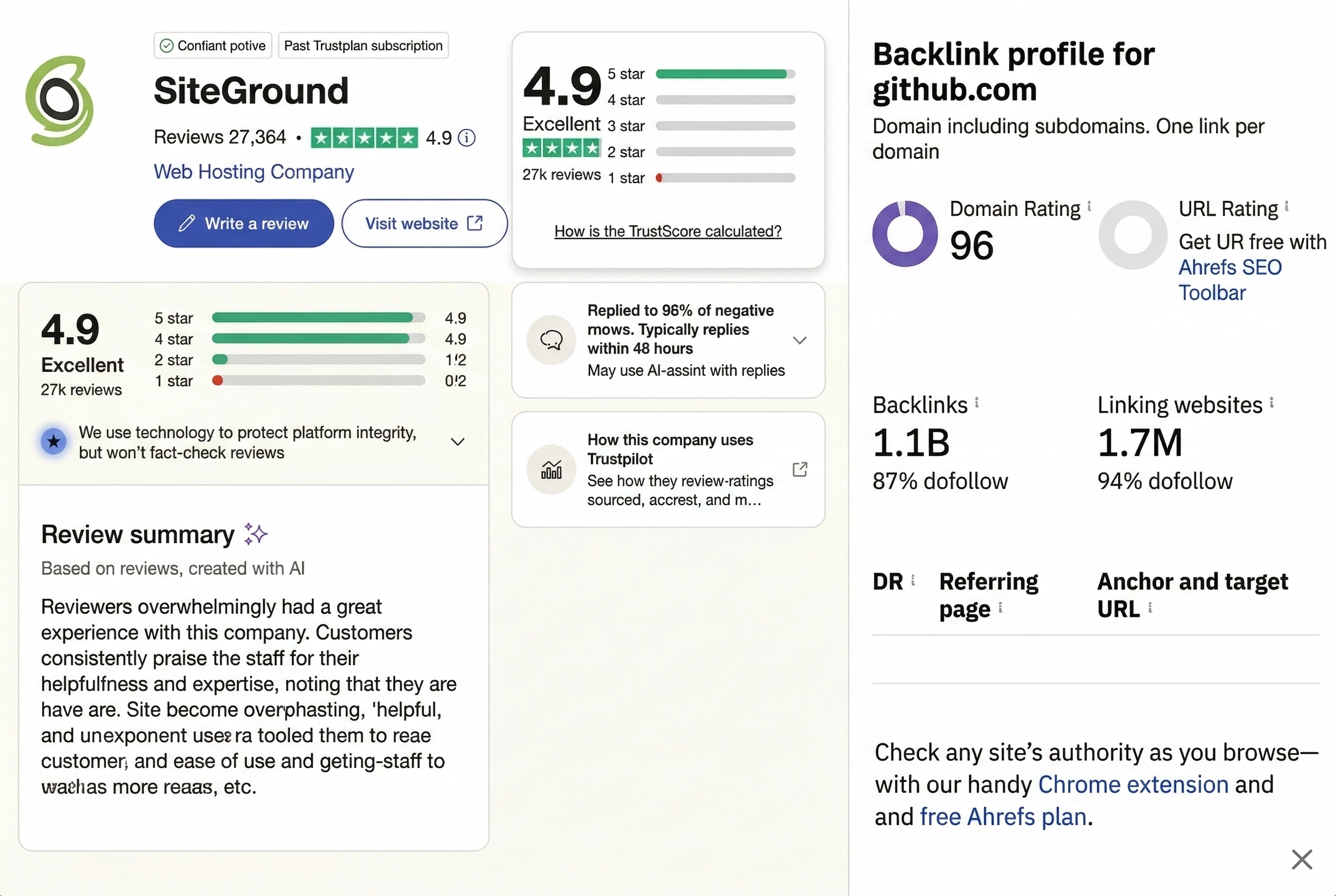
Task: Close the github.com backlink profile panel
Action: (x=1302, y=860)
